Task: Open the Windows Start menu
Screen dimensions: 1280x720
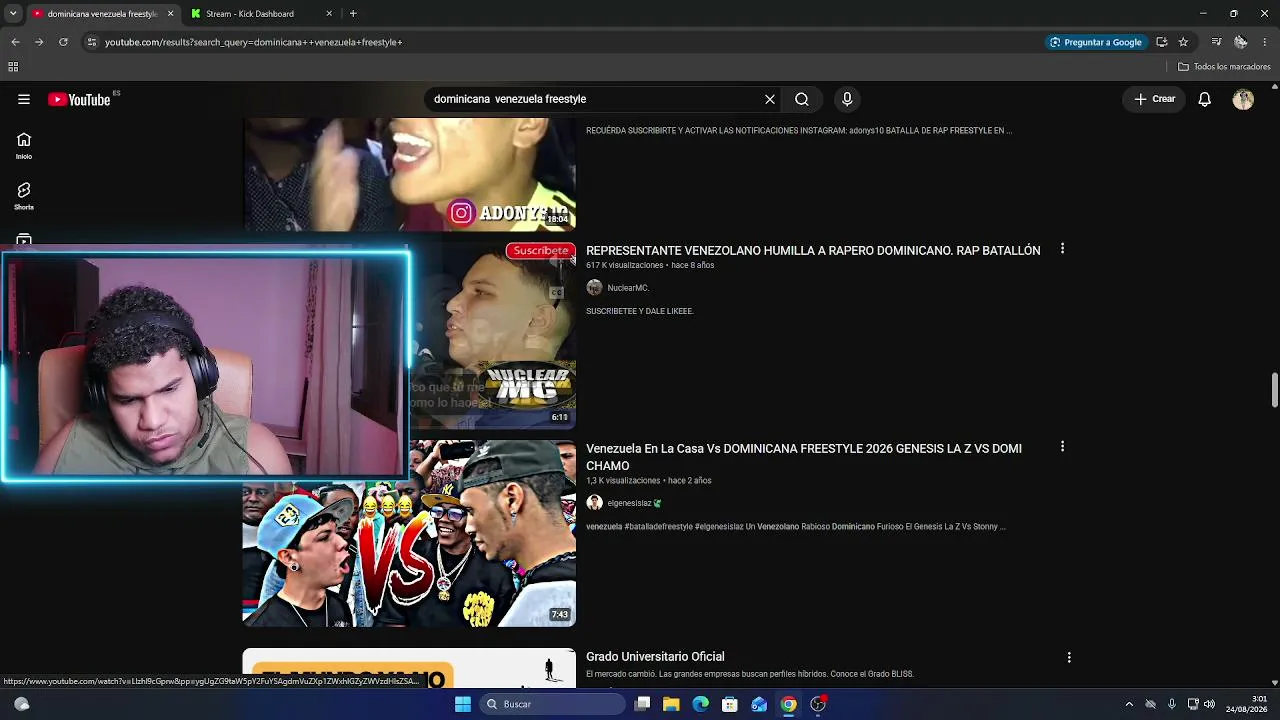Action: coord(462,704)
